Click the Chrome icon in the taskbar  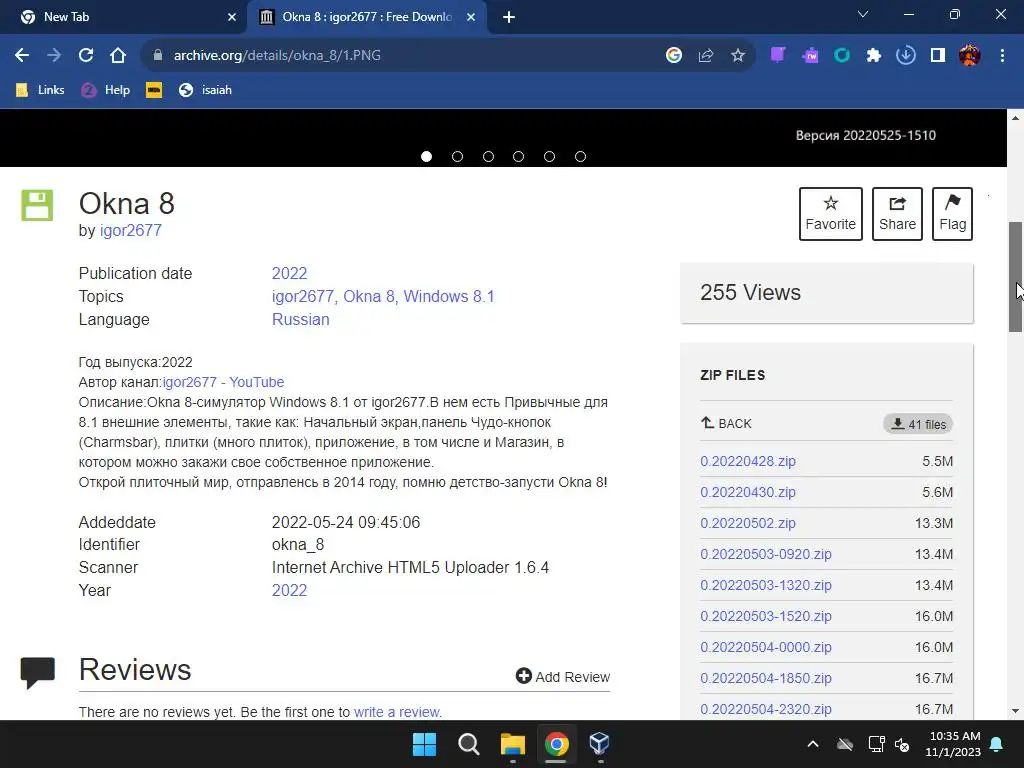(x=556, y=744)
